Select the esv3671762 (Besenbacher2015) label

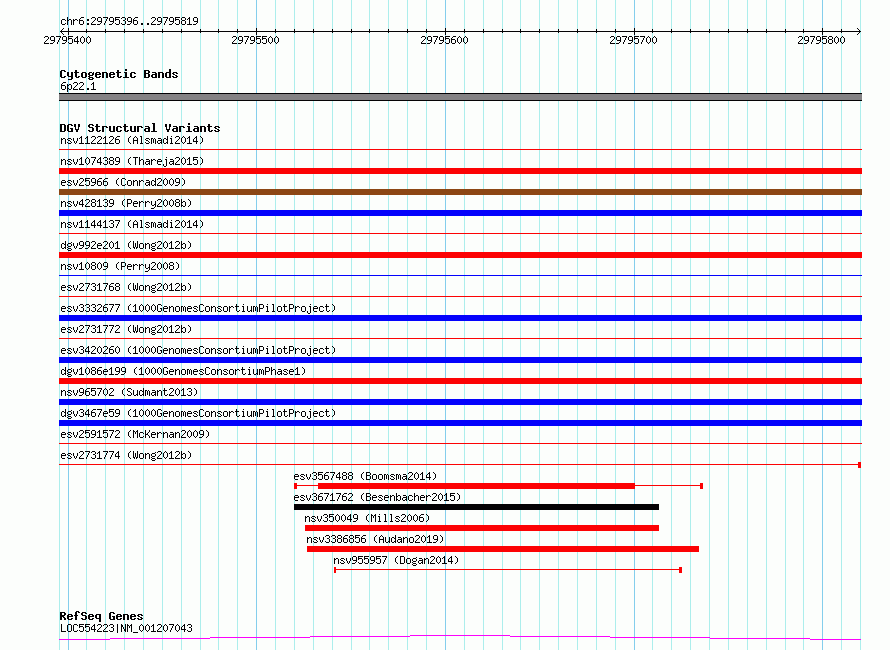[377, 497]
